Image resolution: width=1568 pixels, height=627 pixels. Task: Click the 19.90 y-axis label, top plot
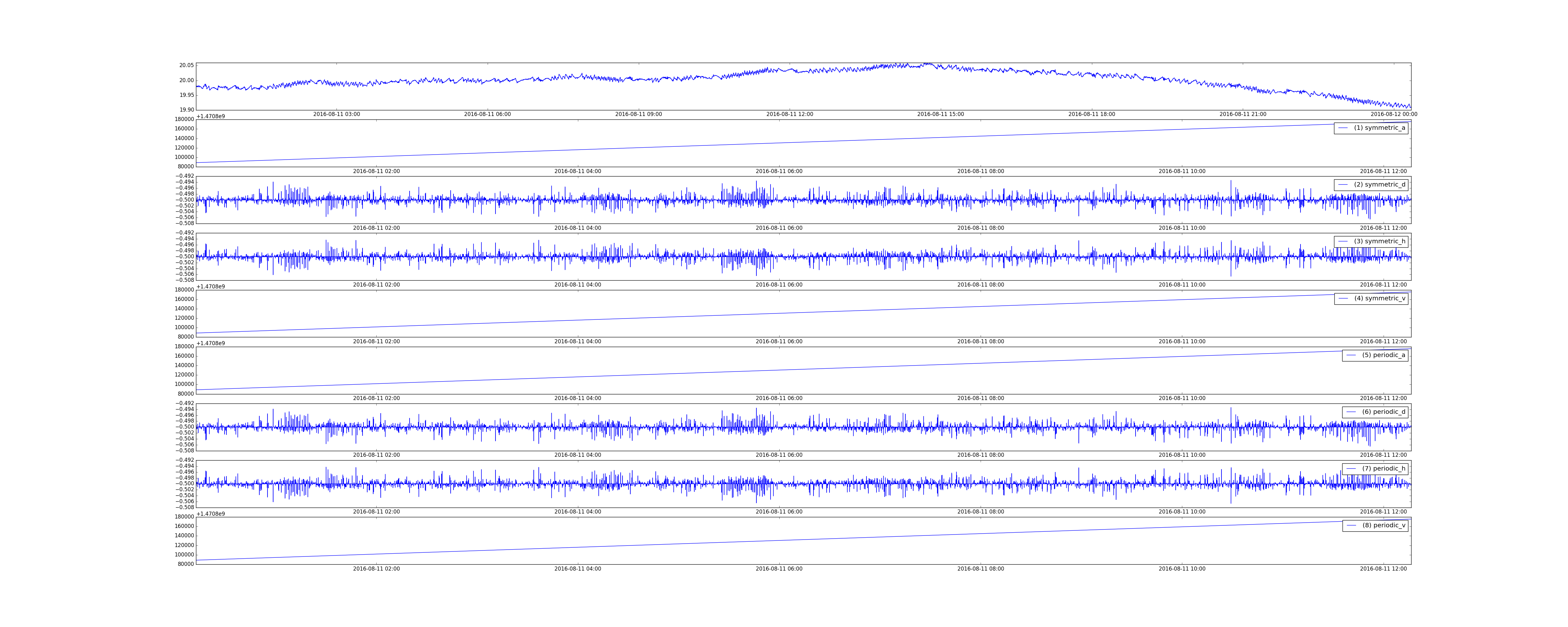coord(186,110)
